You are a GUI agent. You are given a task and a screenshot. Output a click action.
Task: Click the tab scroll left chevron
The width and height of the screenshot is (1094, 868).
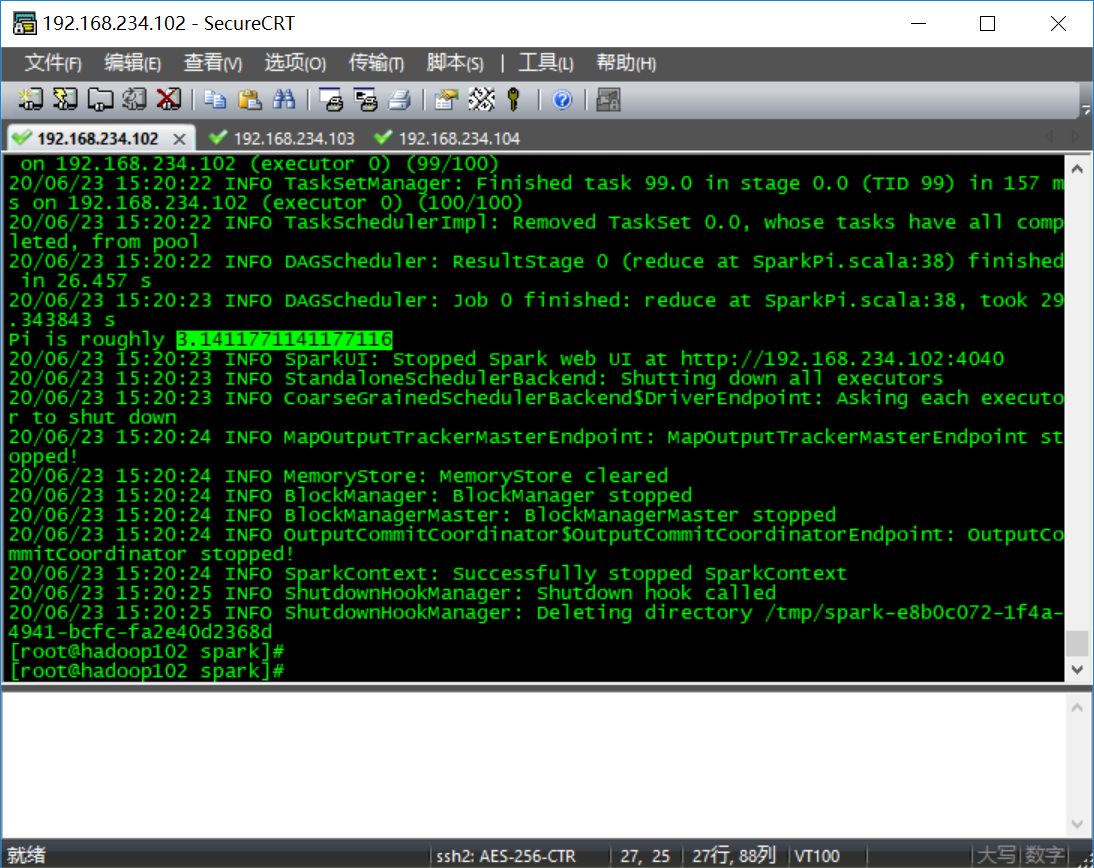click(1049, 137)
